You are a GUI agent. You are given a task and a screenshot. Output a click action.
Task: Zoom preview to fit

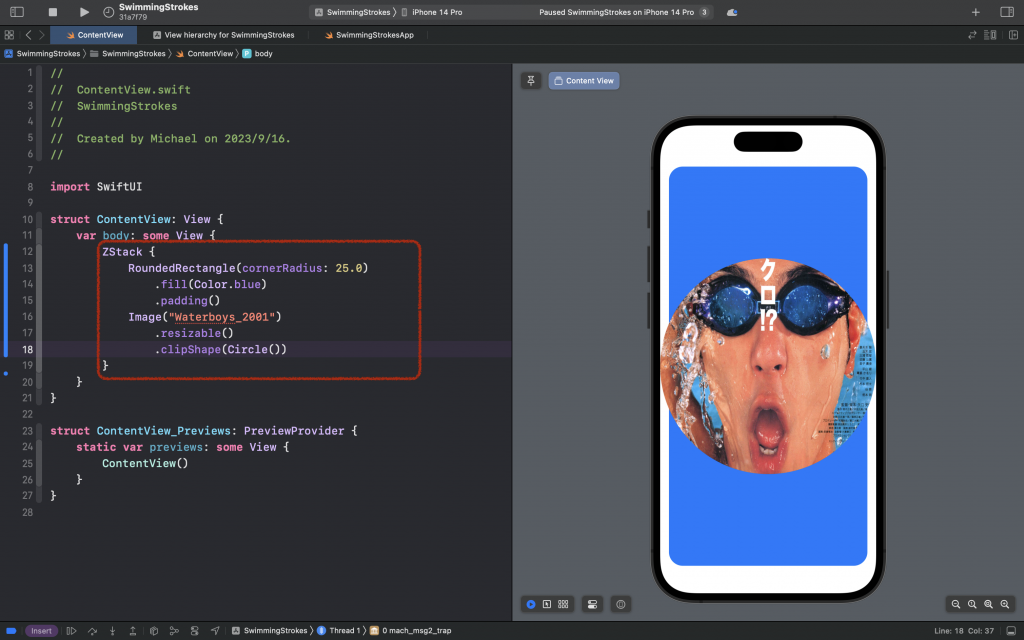click(x=988, y=604)
